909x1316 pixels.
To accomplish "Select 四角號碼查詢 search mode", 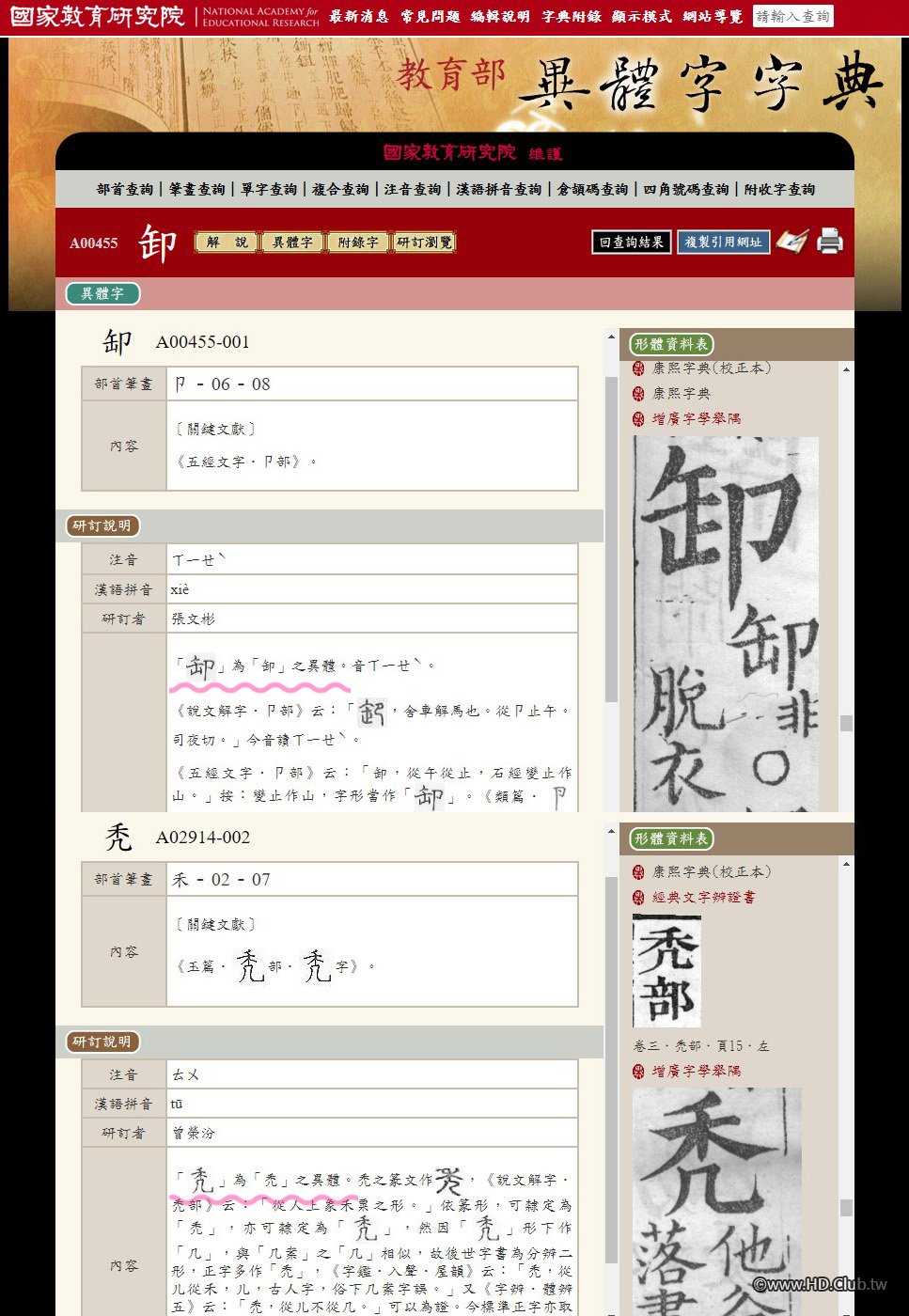I will click(x=686, y=189).
